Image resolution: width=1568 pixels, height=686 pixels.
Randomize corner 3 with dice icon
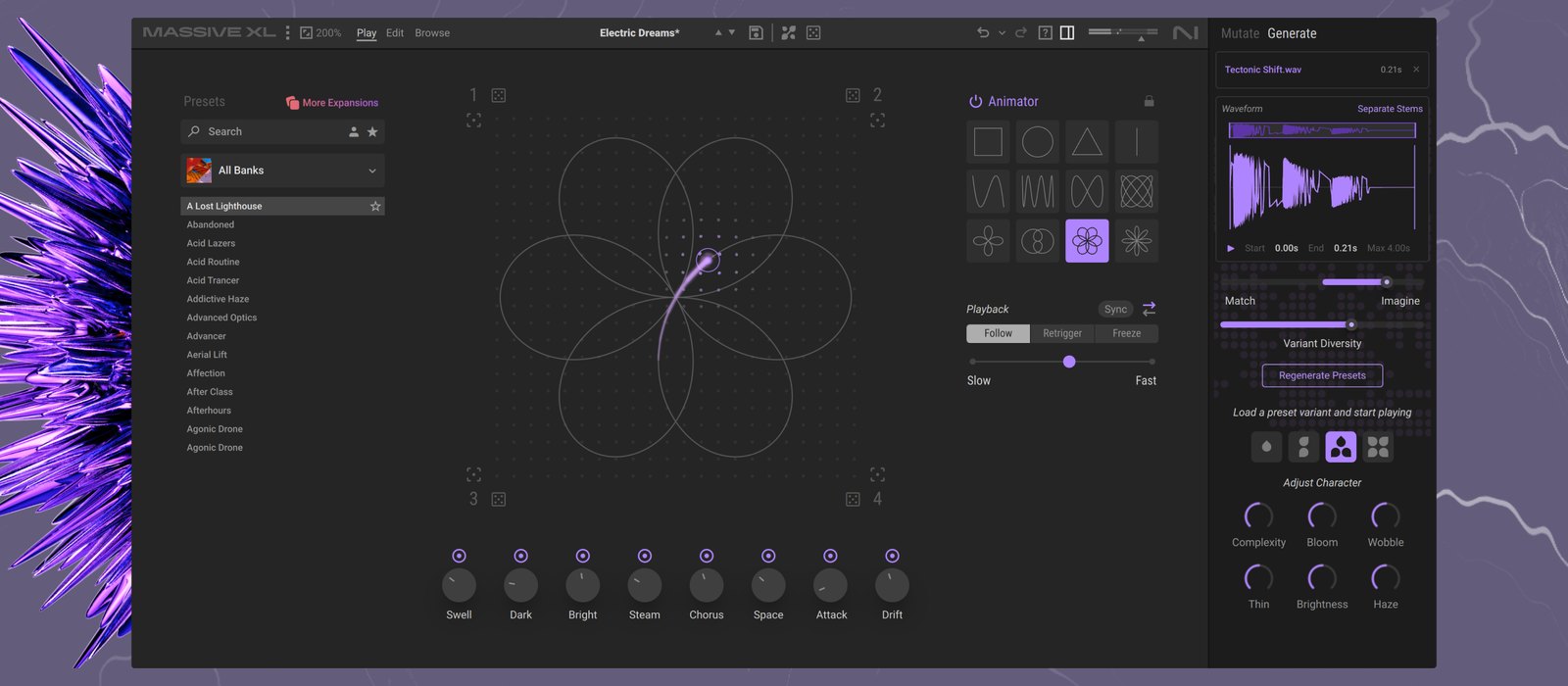pyautogui.click(x=499, y=499)
